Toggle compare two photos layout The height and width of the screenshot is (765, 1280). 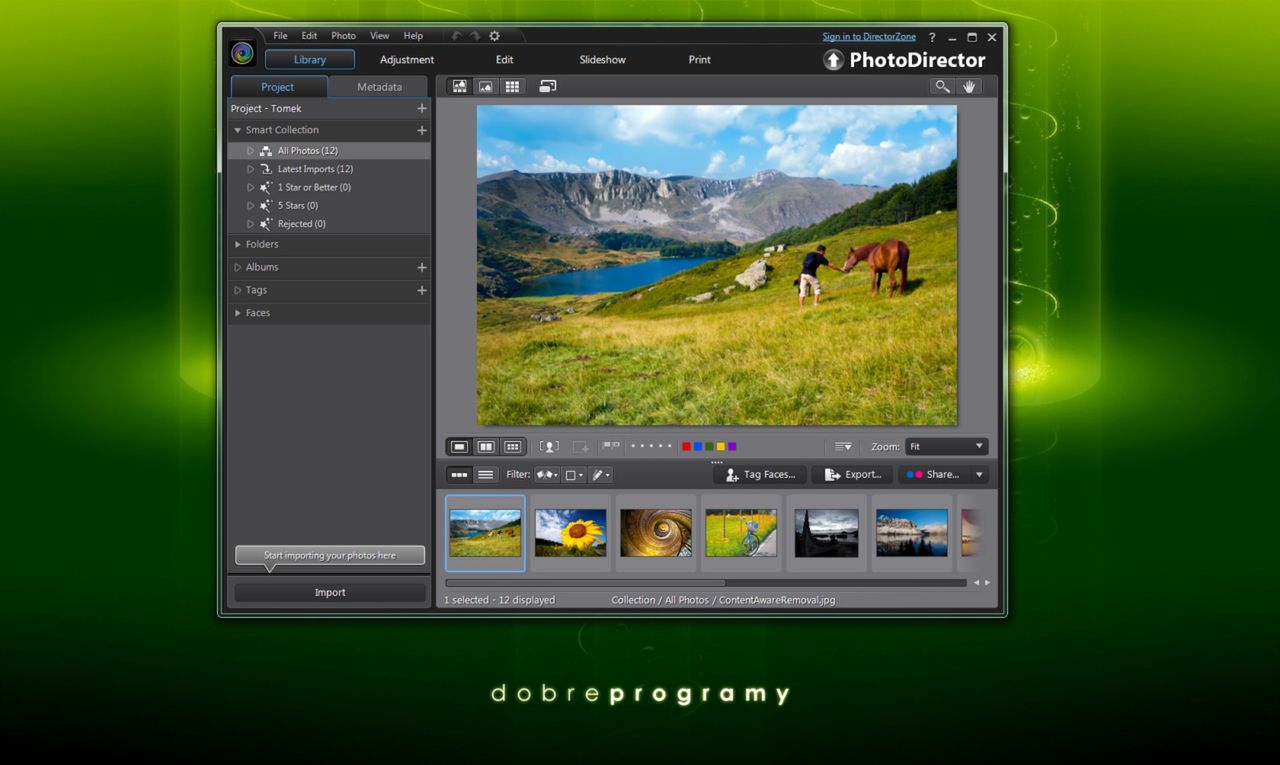click(486, 447)
